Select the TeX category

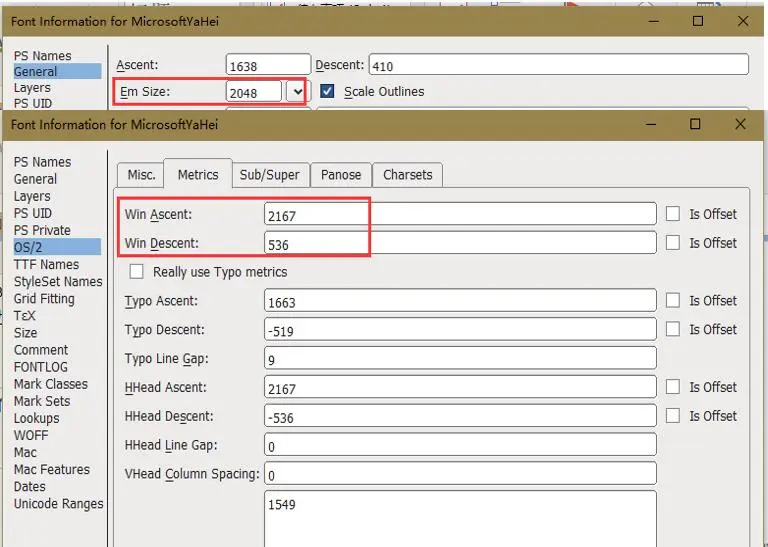[x=24, y=315]
